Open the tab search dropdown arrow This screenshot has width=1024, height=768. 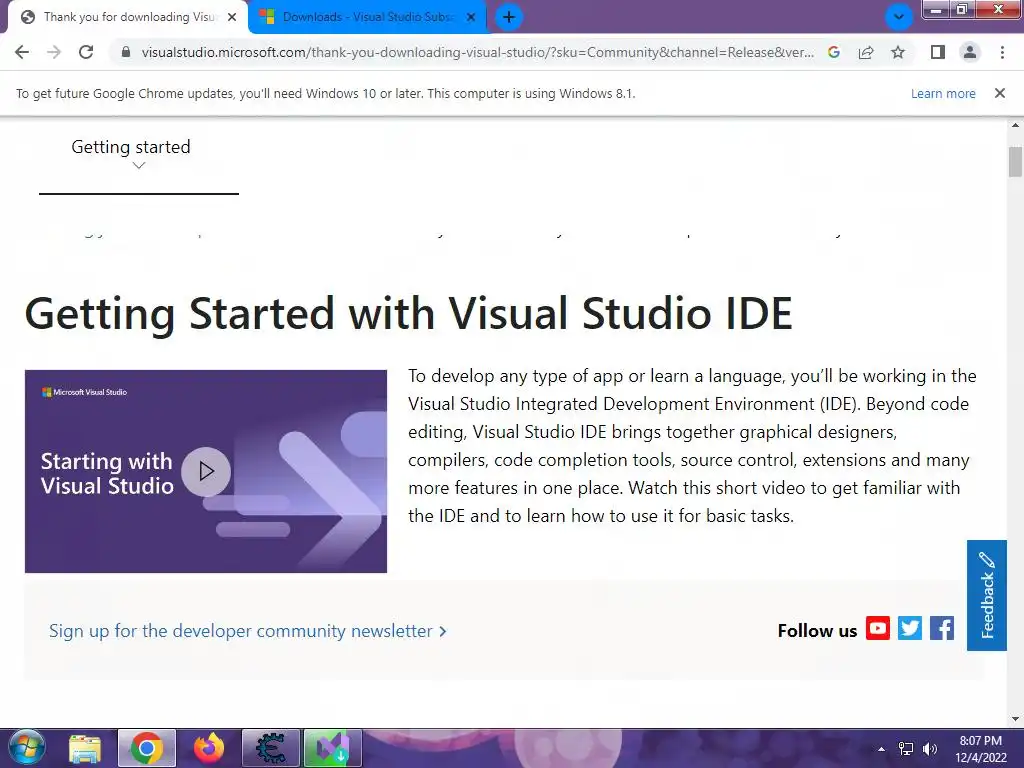tap(899, 17)
